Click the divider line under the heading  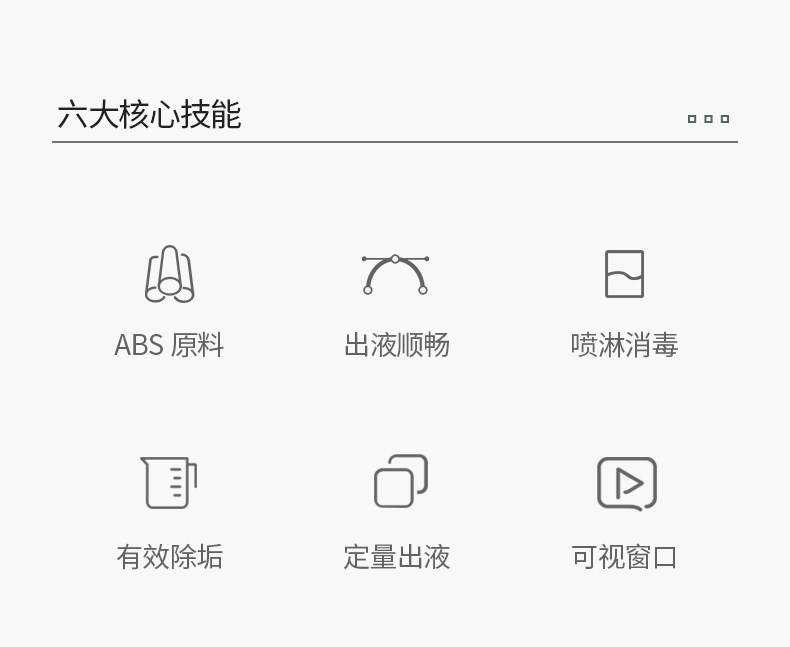395,142
